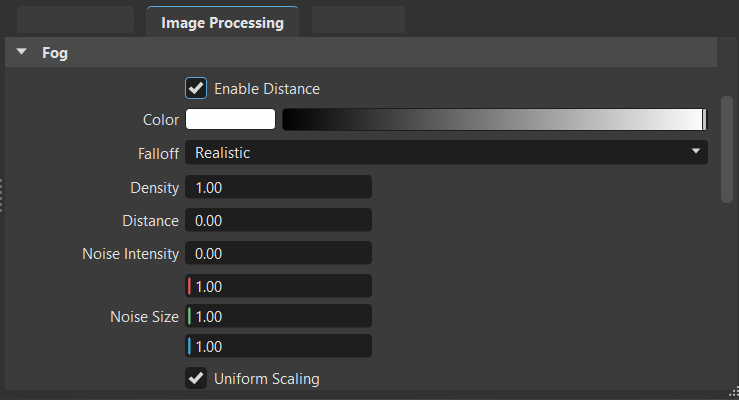This screenshot has width=739, height=400.
Task: Toggle the Enable Distance checkbox
Action: (196, 88)
